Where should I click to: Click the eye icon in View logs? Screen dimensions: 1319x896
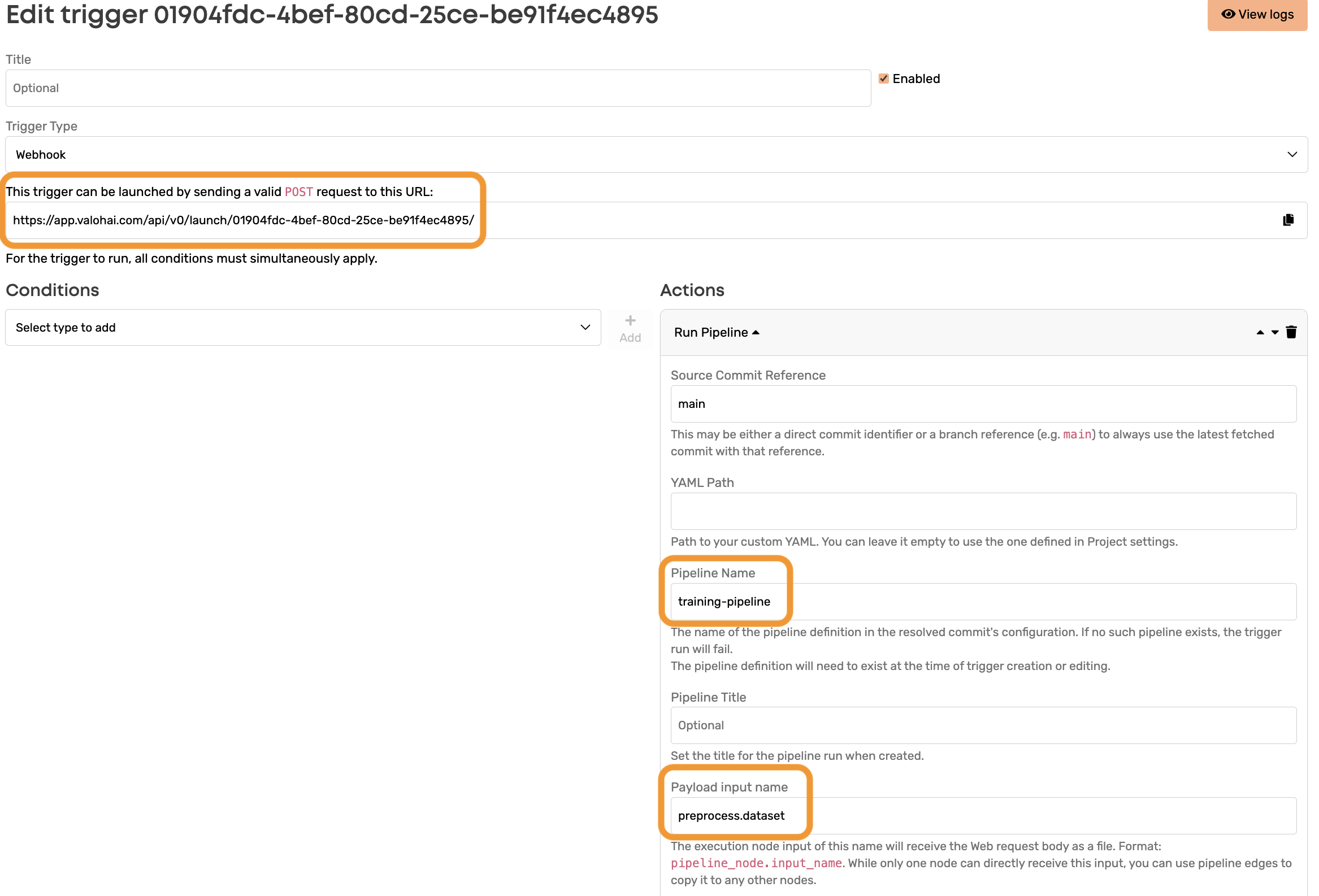click(x=1228, y=14)
